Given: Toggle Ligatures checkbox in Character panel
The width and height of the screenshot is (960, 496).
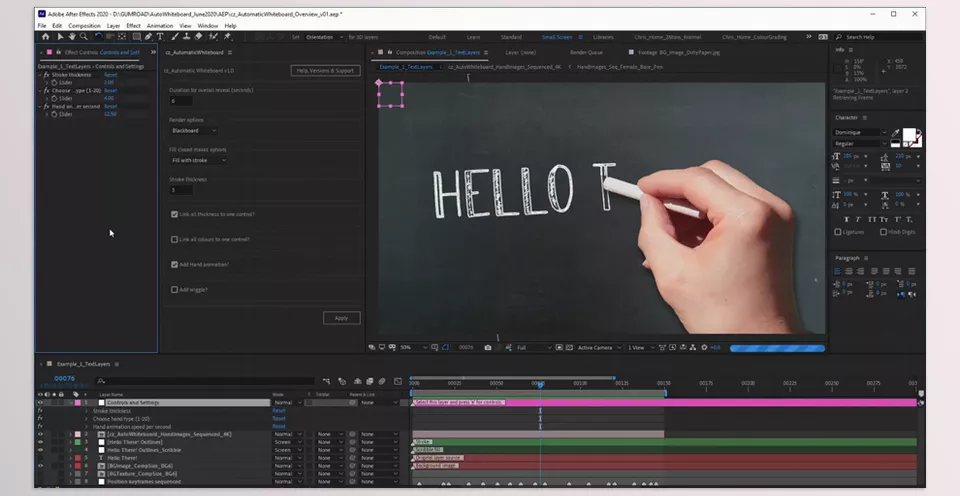Looking at the screenshot, I should (838, 232).
